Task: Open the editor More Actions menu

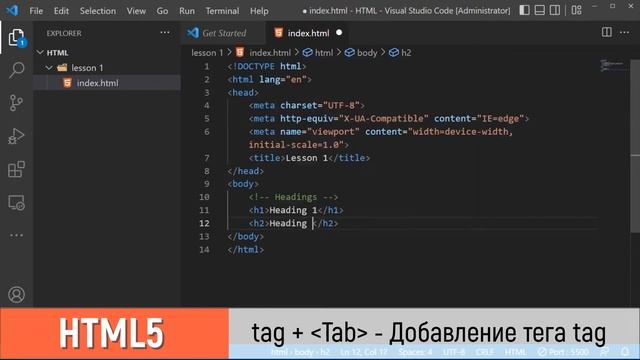Action: pyautogui.click(x=624, y=32)
